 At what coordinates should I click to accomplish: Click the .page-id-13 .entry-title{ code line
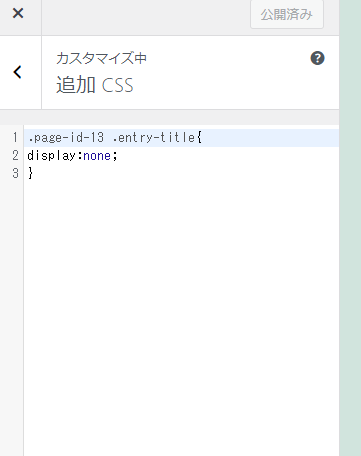click(x=115, y=137)
